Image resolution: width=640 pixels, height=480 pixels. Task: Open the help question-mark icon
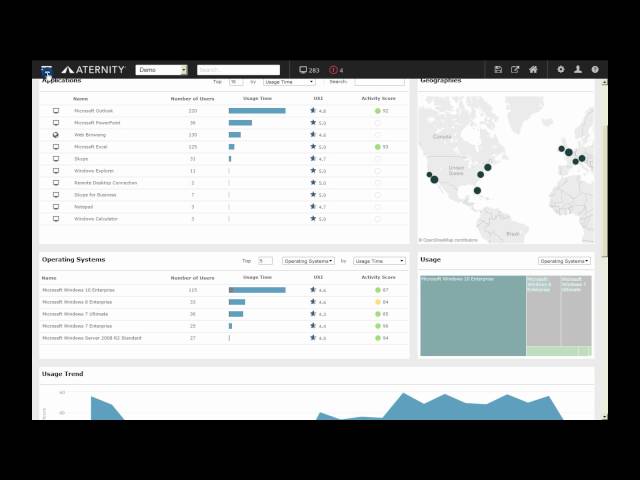(x=595, y=69)
